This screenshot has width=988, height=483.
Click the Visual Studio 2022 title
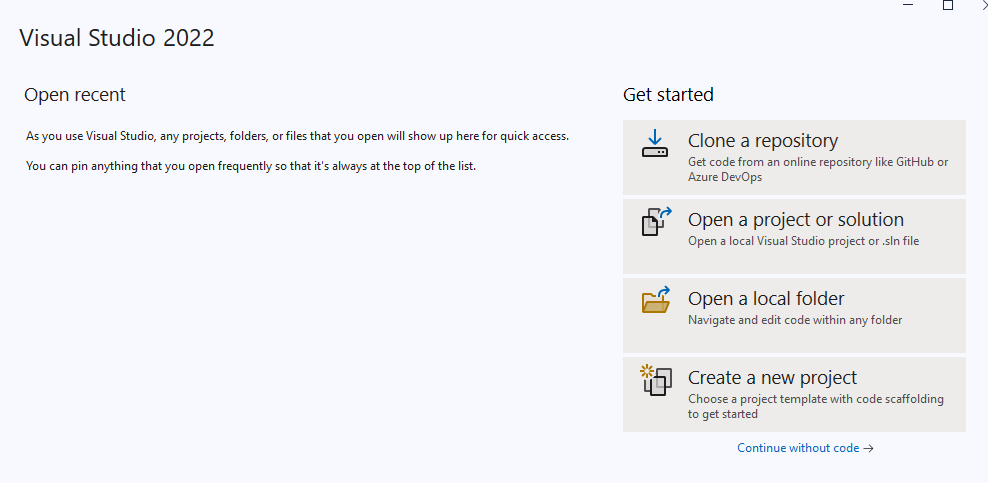tap(117, 38)
